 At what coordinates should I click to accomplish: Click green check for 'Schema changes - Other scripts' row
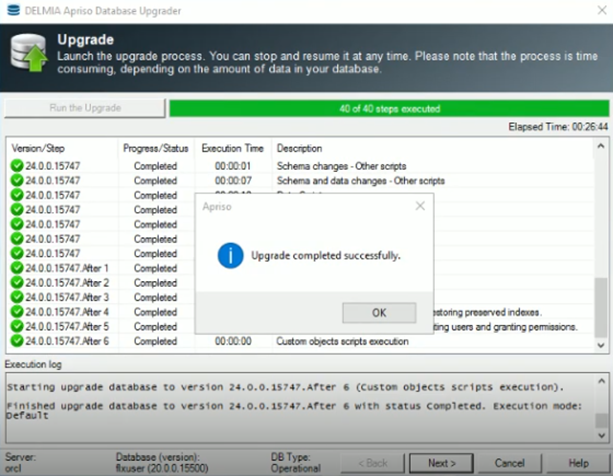17,166
